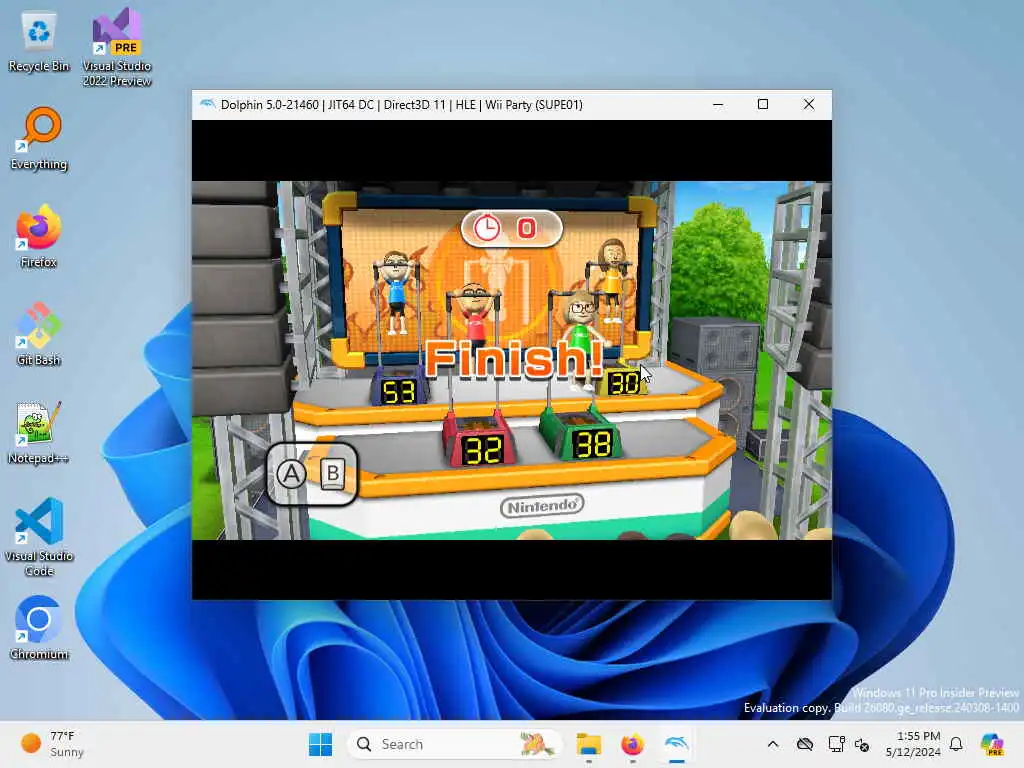
Task: Click the Dolphin logo in the title bar
Action: (x=207, y=104)
